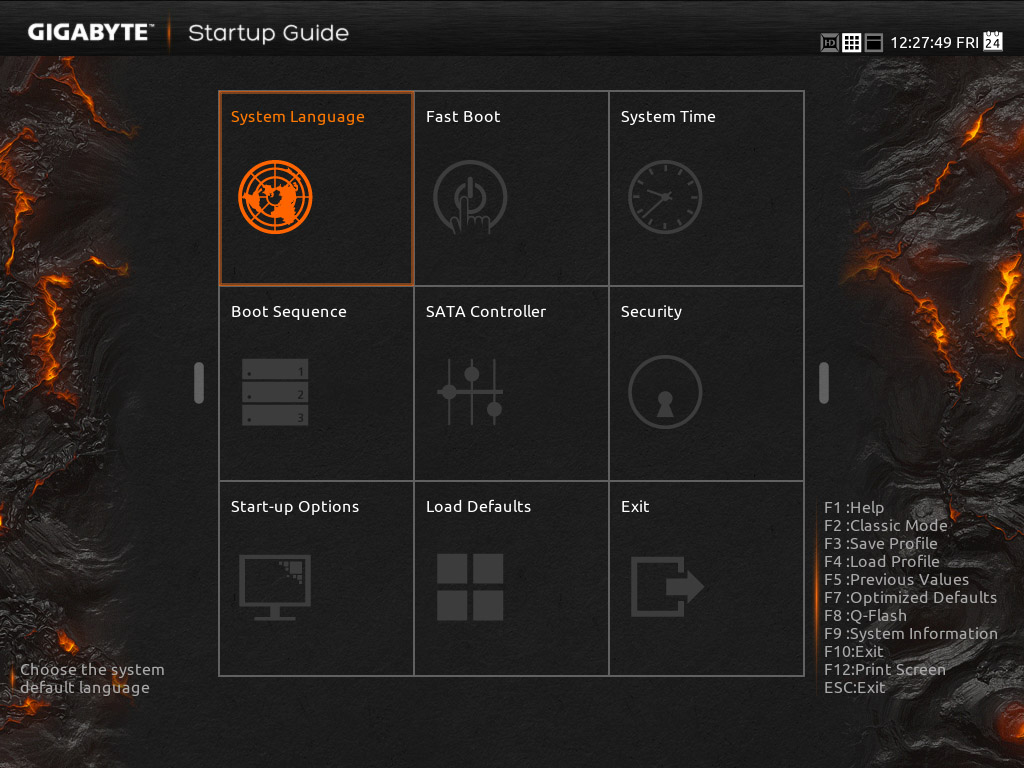Select the Startup Guide grid view icon
This screenshot has height=768, width=1024.
coord(852,43)
